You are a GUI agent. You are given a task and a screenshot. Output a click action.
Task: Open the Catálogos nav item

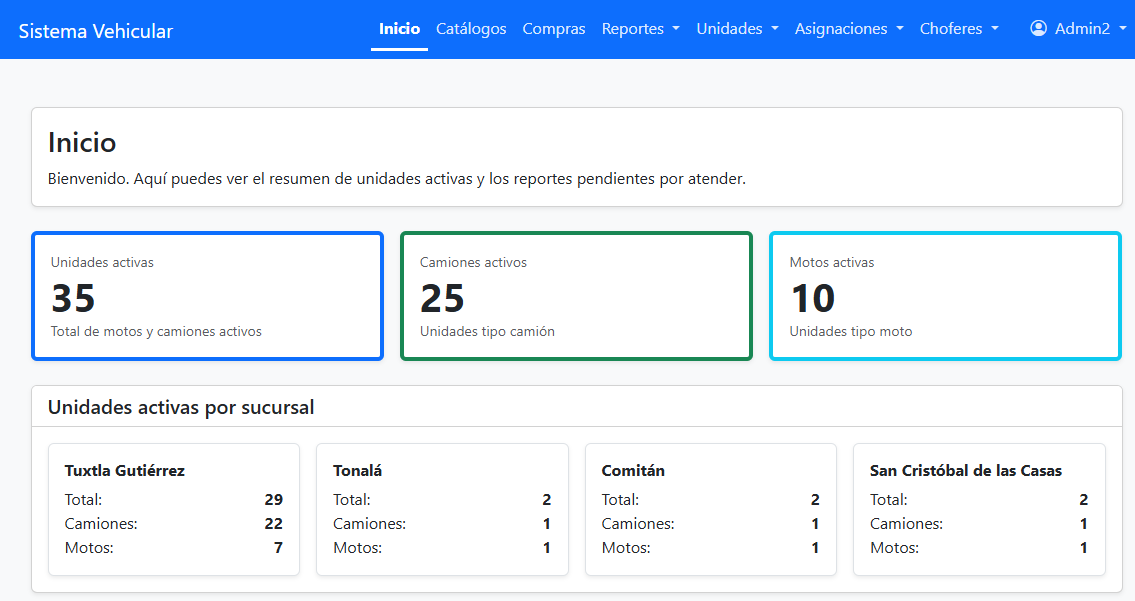click(x=471, y=29)
